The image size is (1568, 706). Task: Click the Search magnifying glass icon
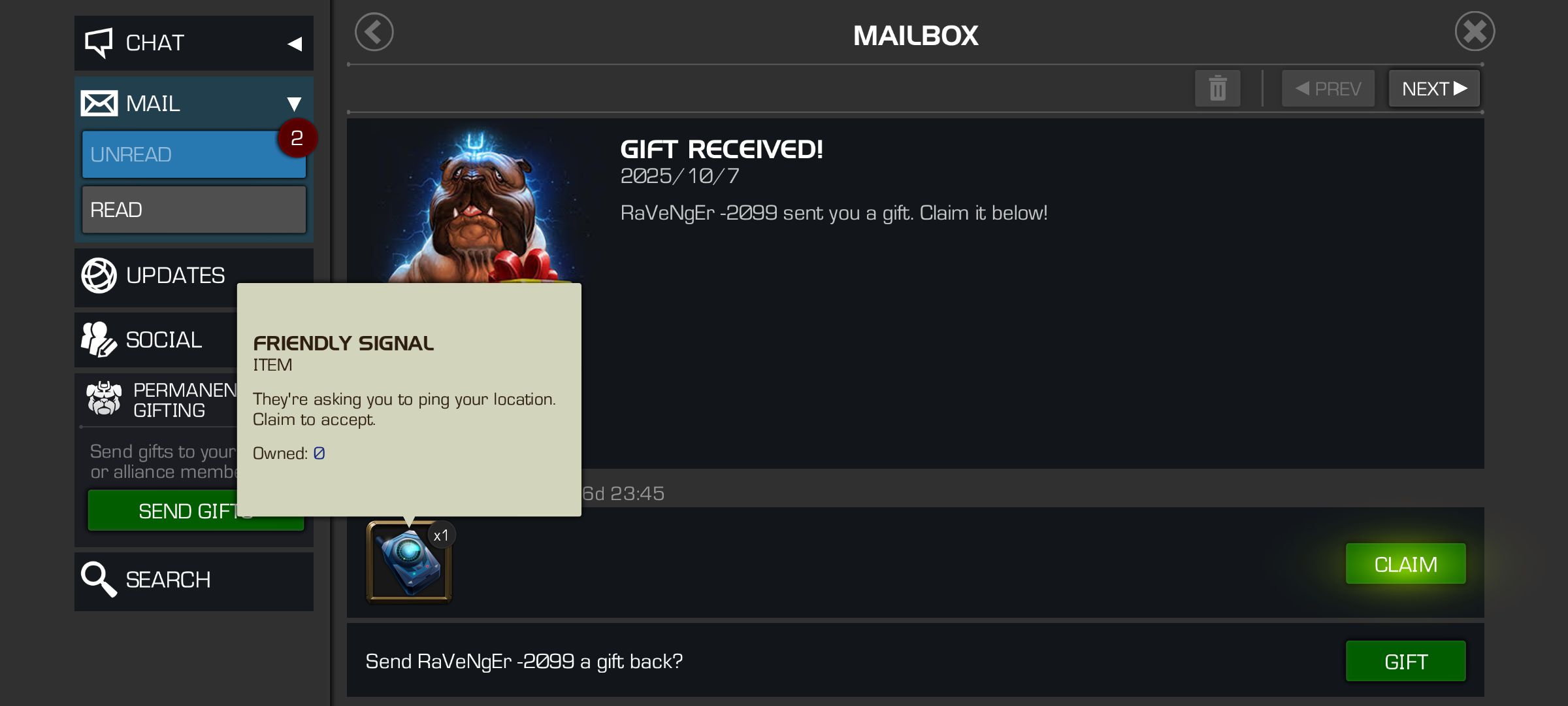coord(99,579)
